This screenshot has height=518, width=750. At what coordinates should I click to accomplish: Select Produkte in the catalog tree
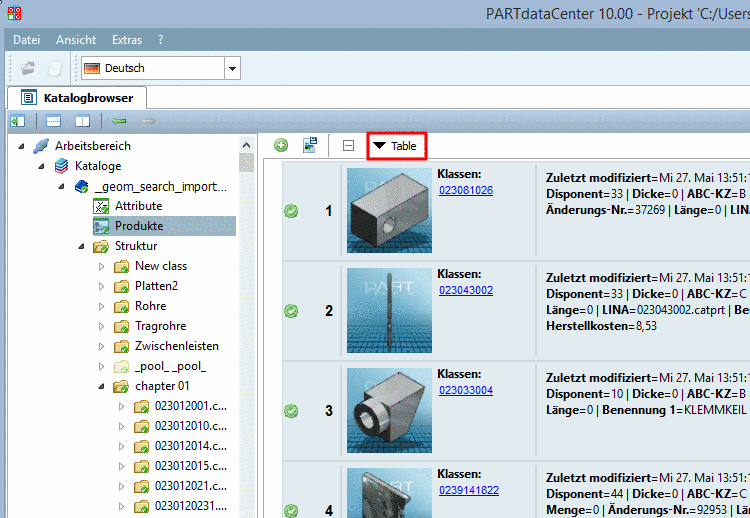tap(139, 226)
